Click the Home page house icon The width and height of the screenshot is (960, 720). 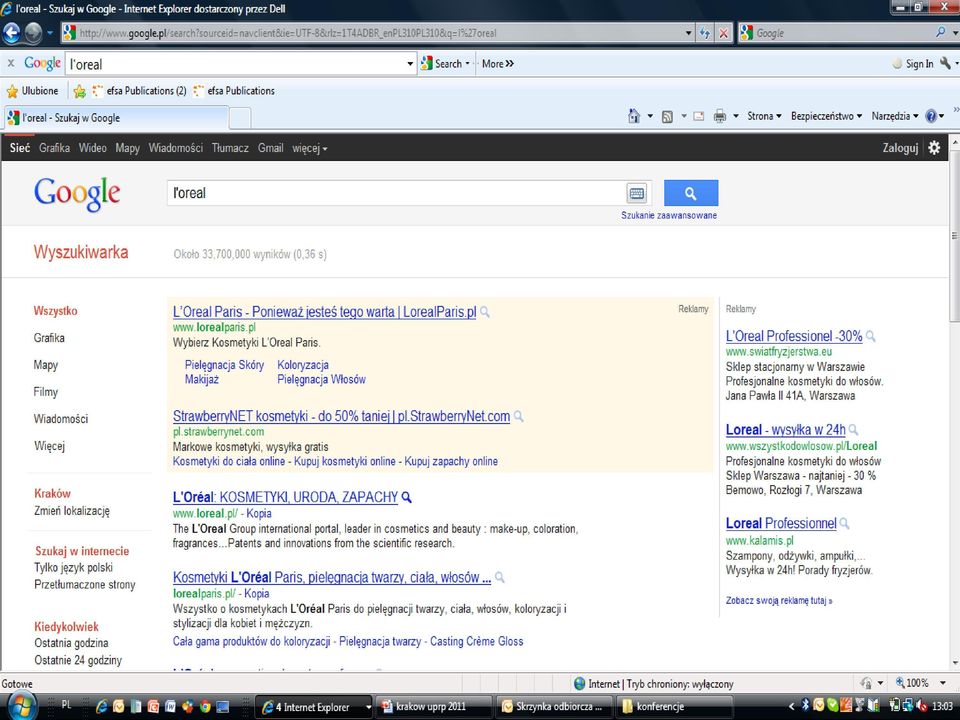[634, 116]
